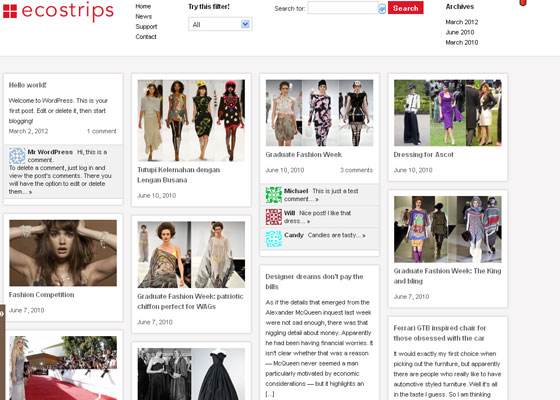Click the red icon at top right corner

(x=522, y=2)
